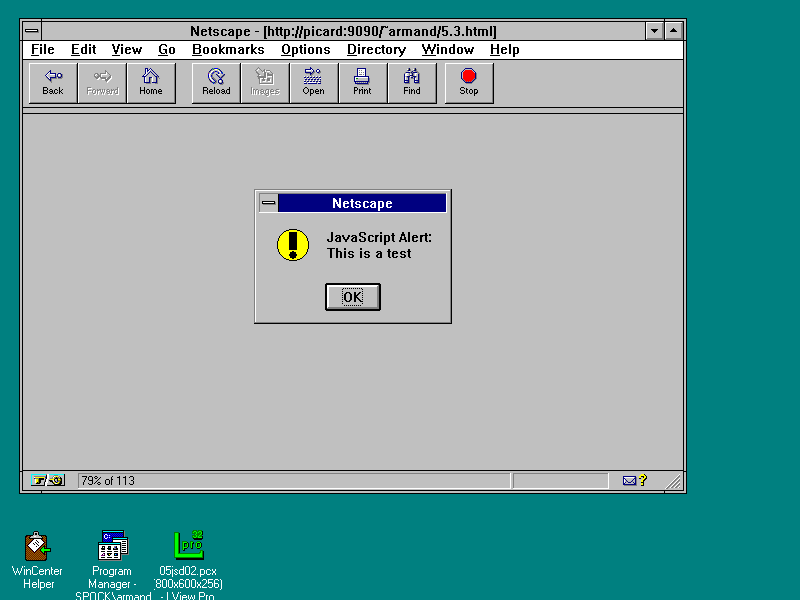Open the Directory menu
This screenshot has width=800, height=600.
point(376,49)
